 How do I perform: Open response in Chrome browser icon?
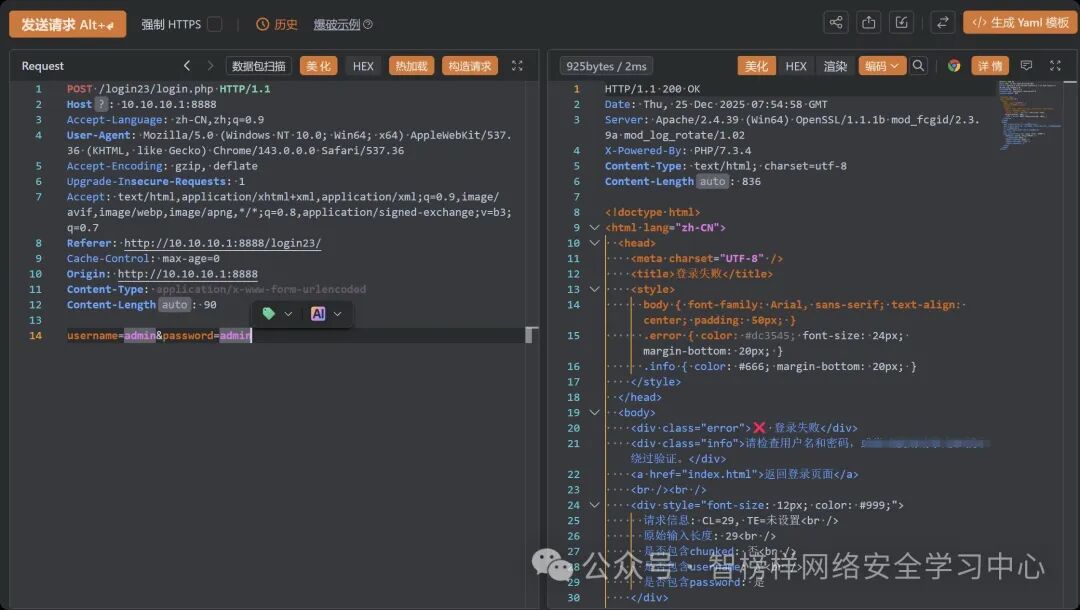954,65
